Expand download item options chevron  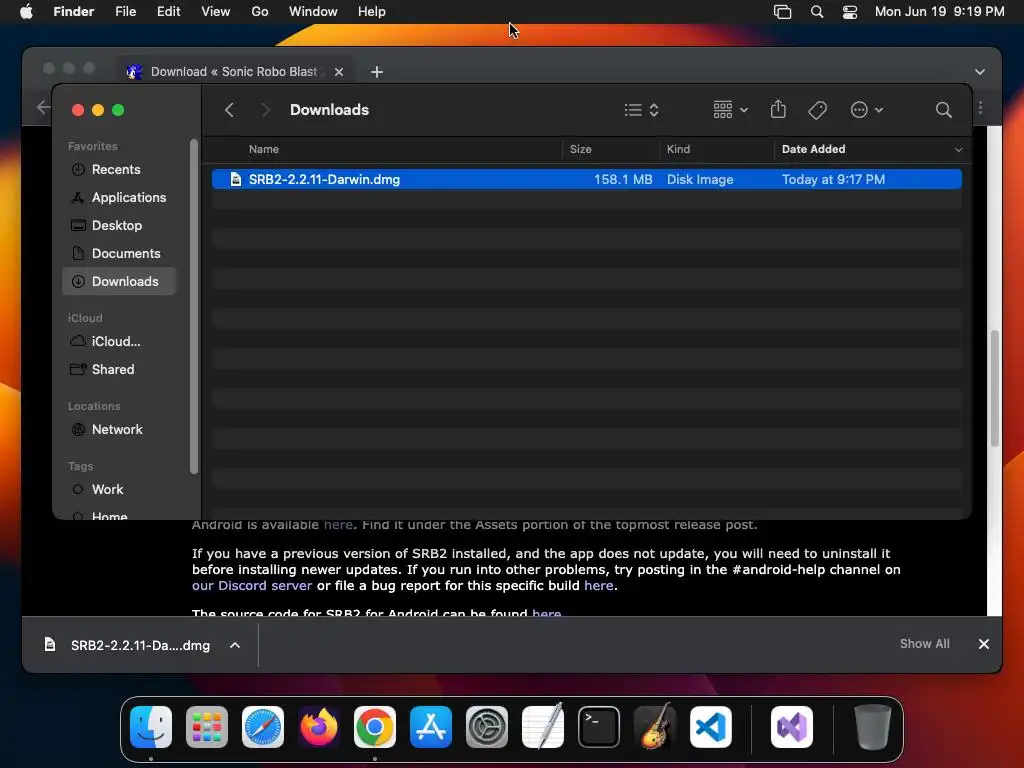(x=235, y=645)
